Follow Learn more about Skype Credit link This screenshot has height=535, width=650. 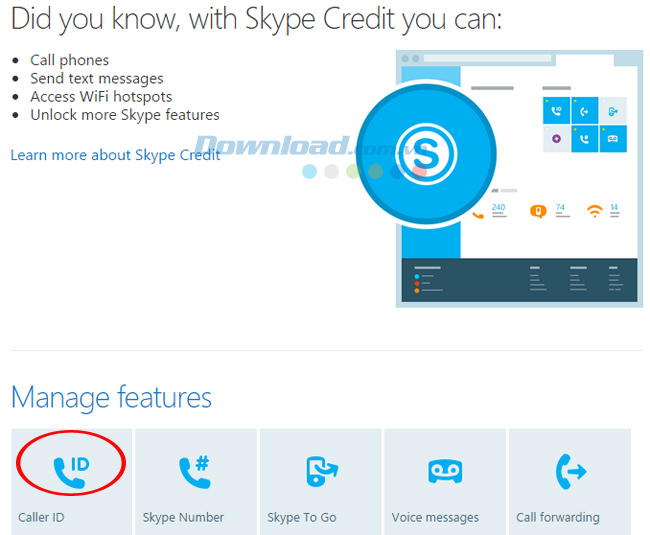pyautogui.click(x=115, y=155)
